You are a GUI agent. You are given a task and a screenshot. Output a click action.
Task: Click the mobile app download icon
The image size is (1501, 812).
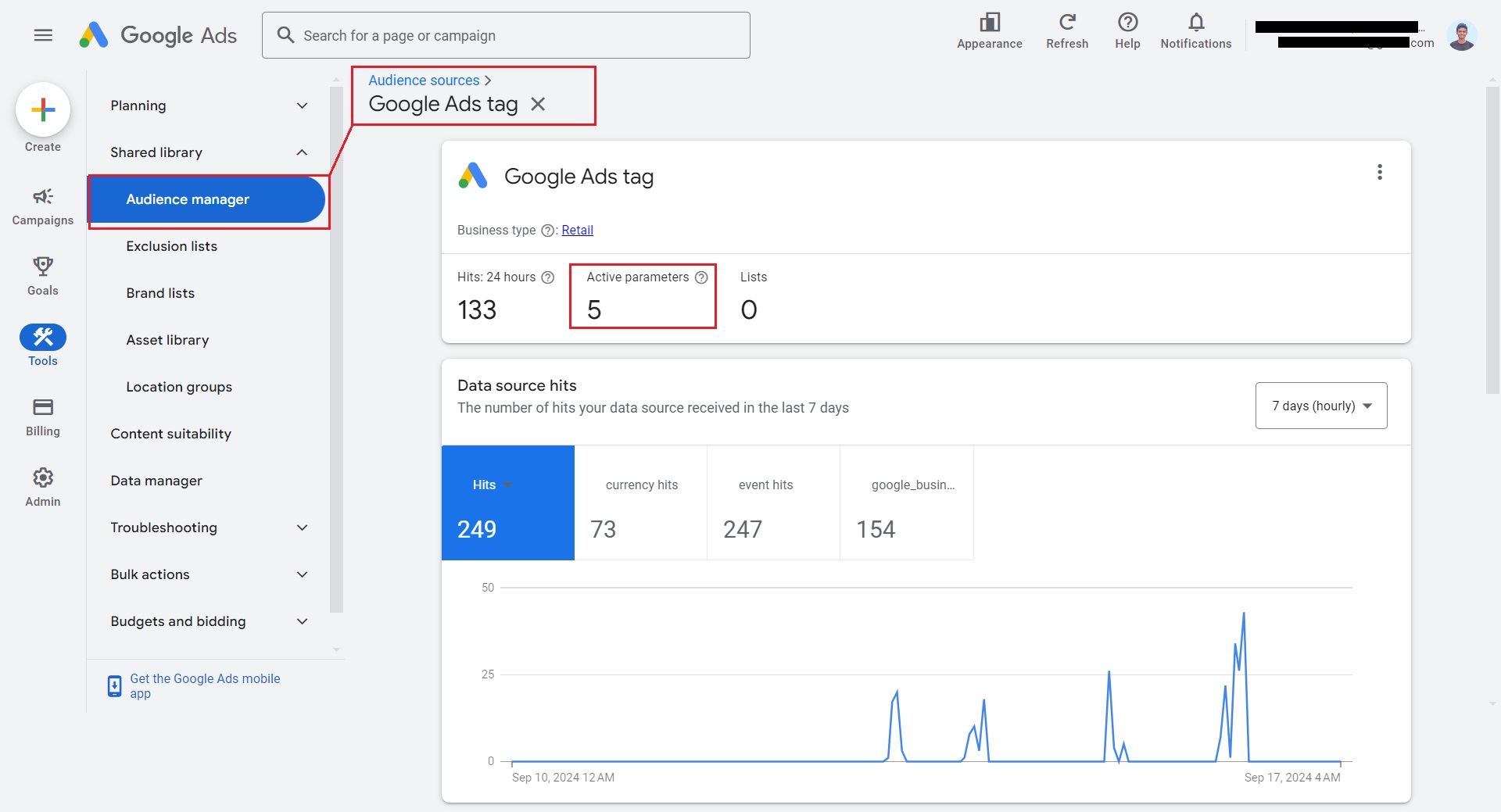pos(114,686)
